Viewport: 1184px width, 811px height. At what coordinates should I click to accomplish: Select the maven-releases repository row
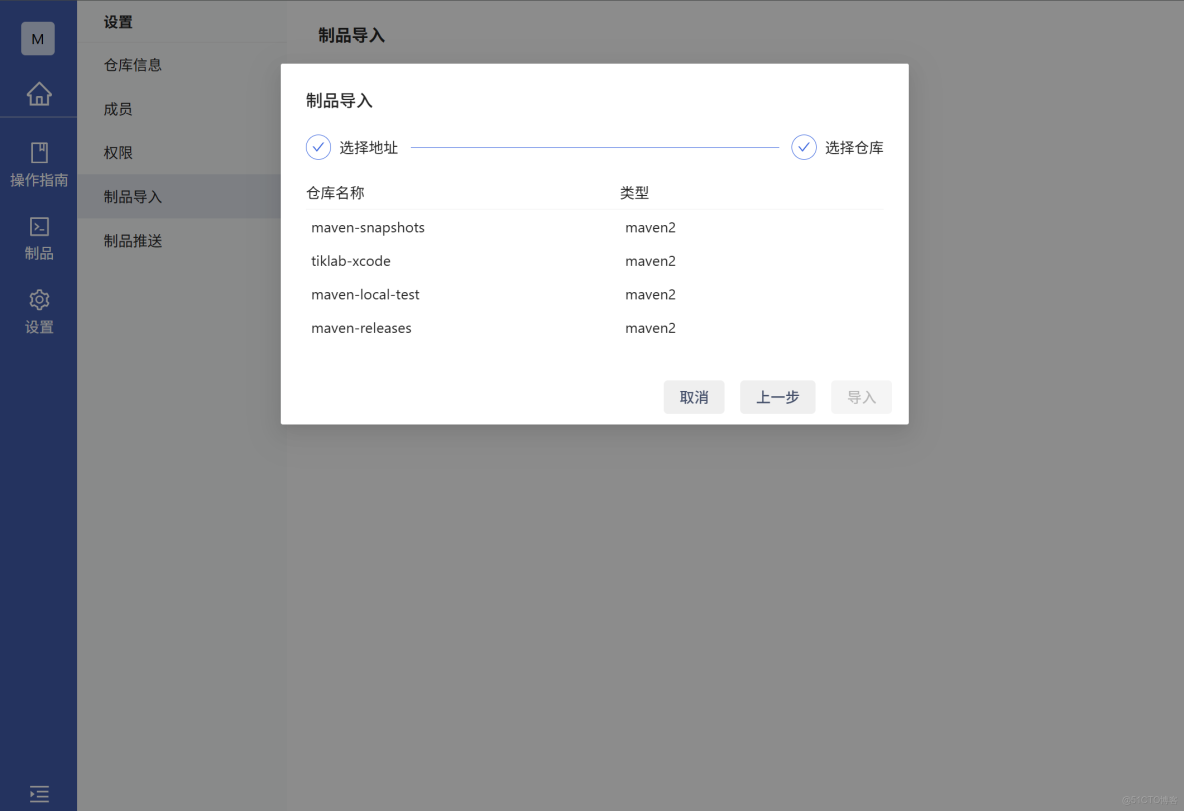tap(360, 328)
